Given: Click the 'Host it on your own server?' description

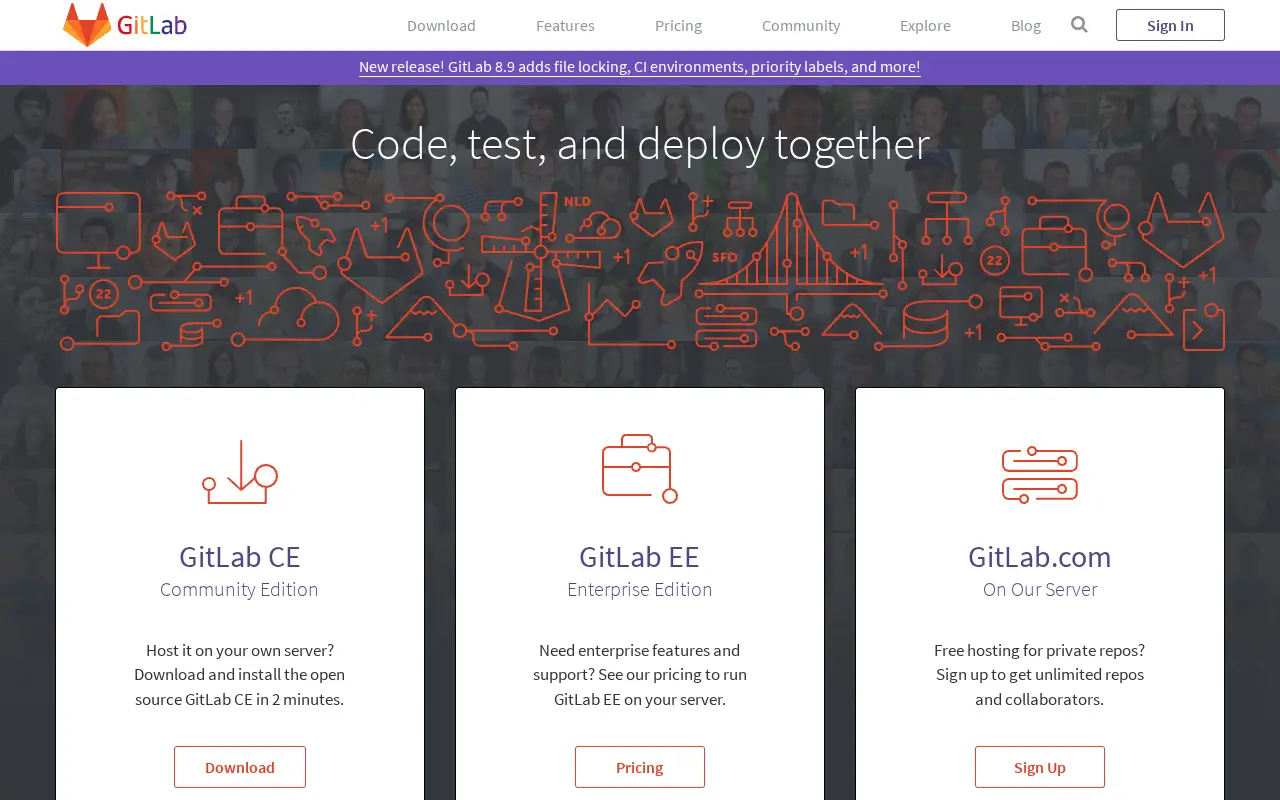Looking at the screenshot, I should (240, 675).
